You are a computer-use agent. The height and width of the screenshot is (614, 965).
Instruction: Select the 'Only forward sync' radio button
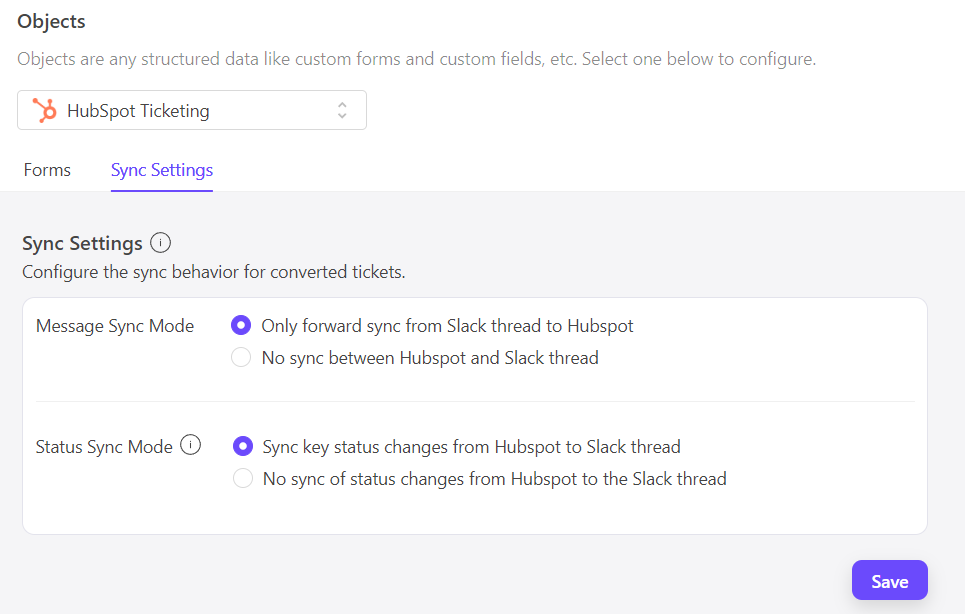(240, 326)
